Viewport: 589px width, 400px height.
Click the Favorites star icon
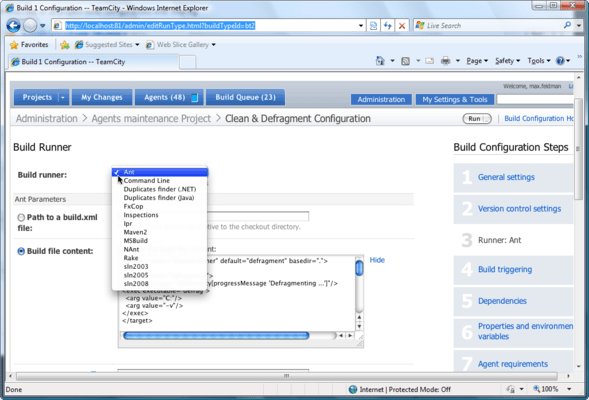(x=14, y=45)
